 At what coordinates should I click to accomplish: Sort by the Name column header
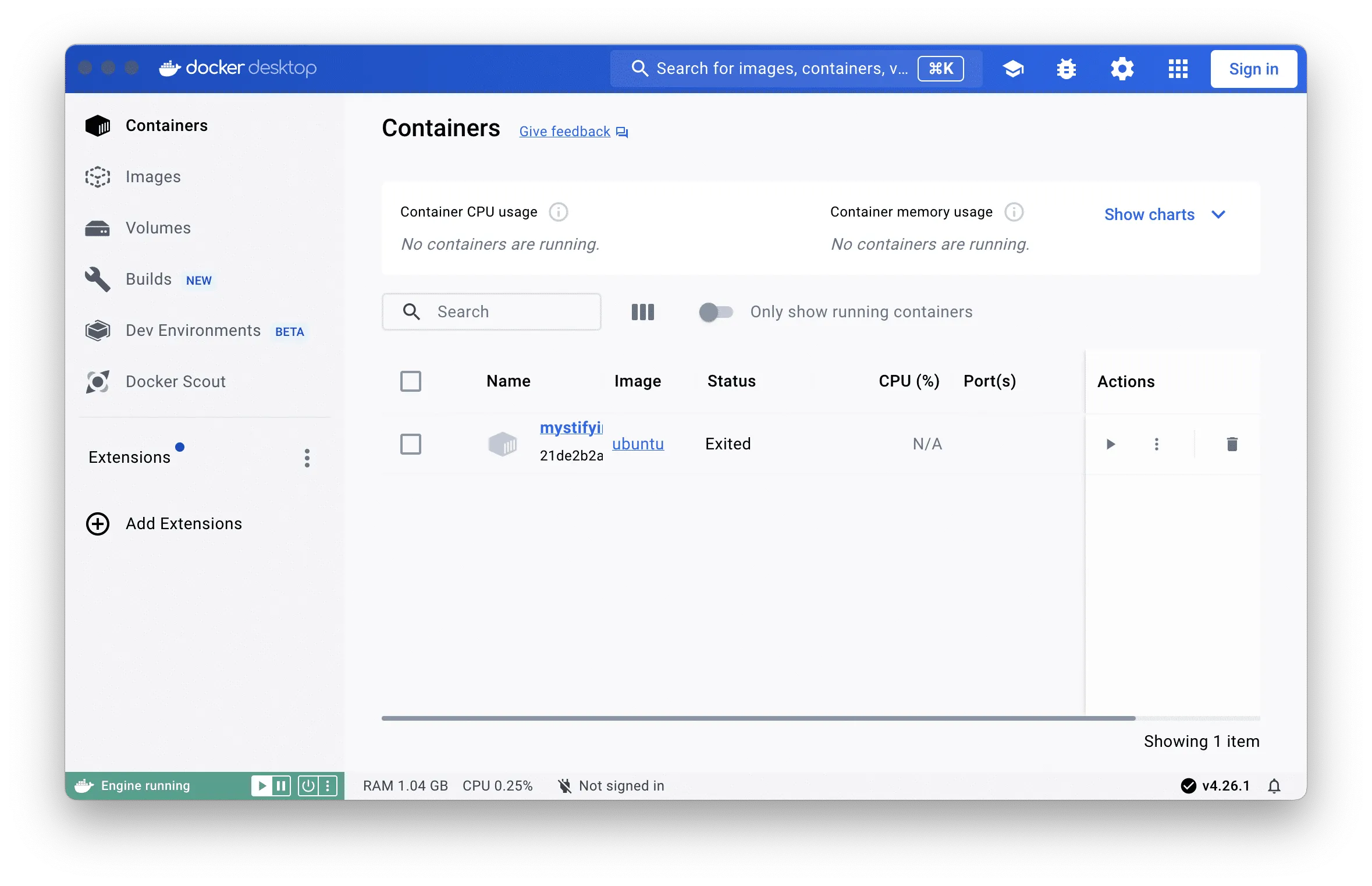pos(508,381)
